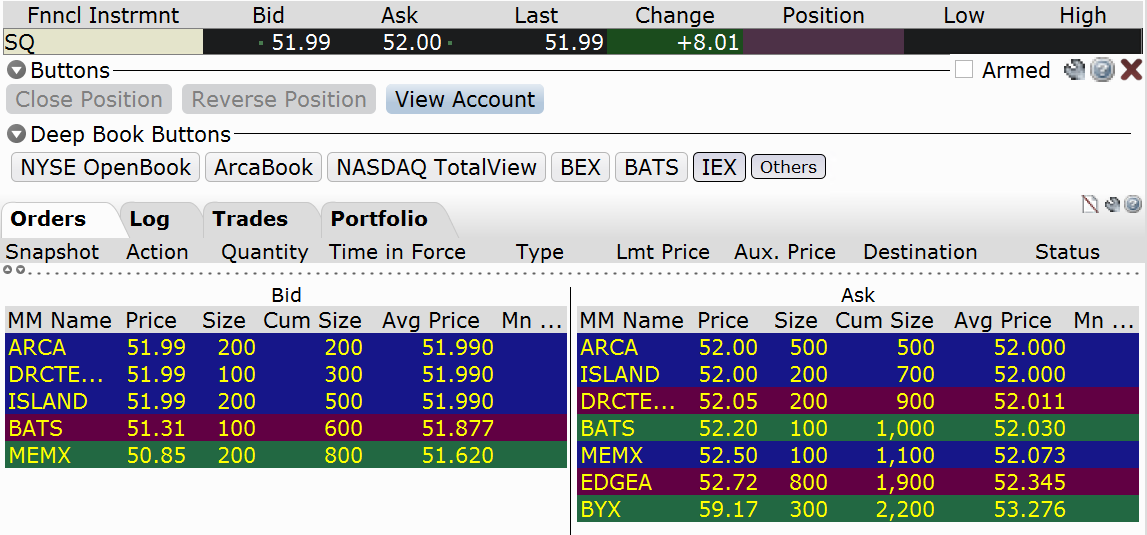
Task: Click the View Account button
Action: [465, 100]
